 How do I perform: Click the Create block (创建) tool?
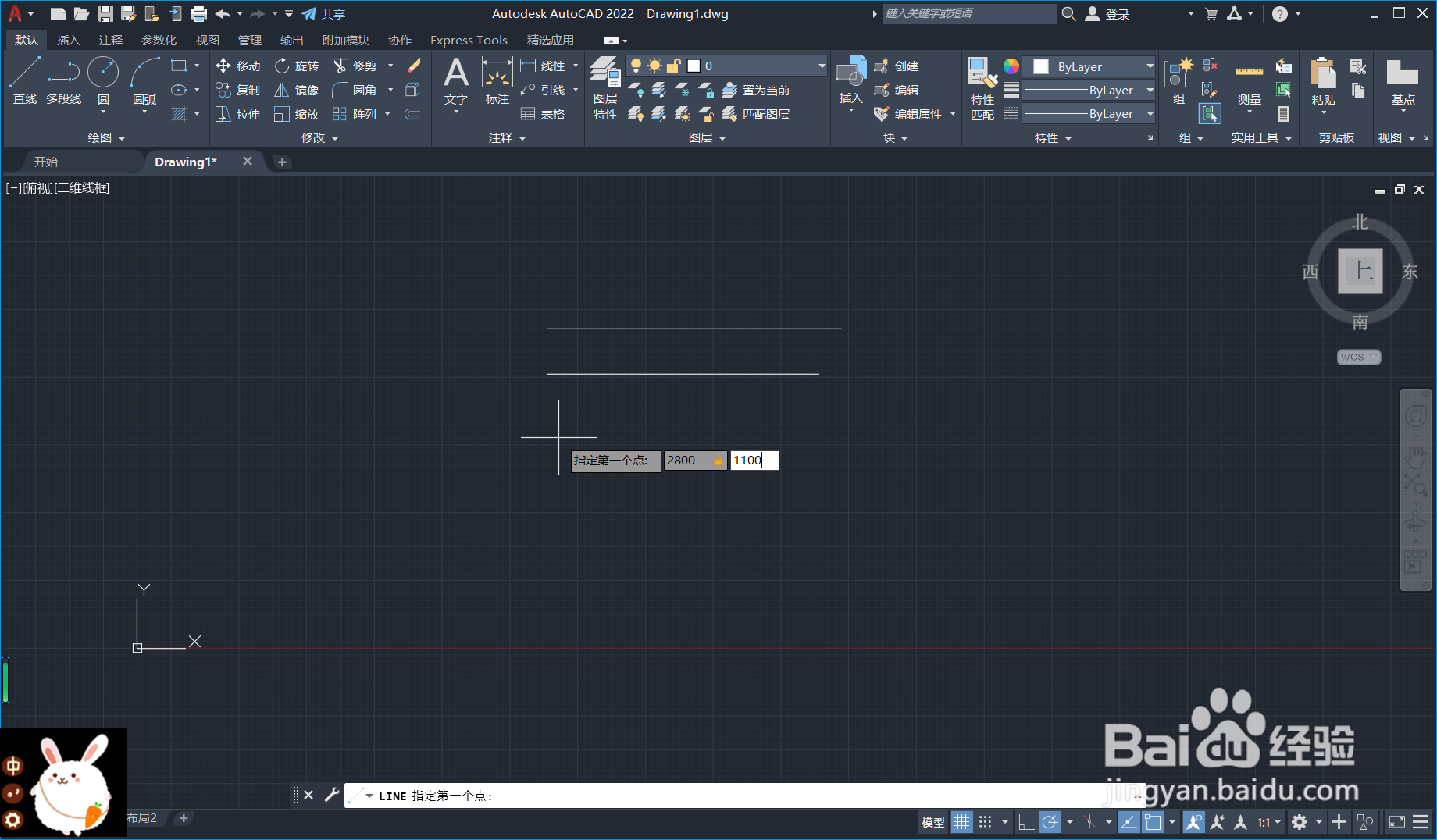897,66
